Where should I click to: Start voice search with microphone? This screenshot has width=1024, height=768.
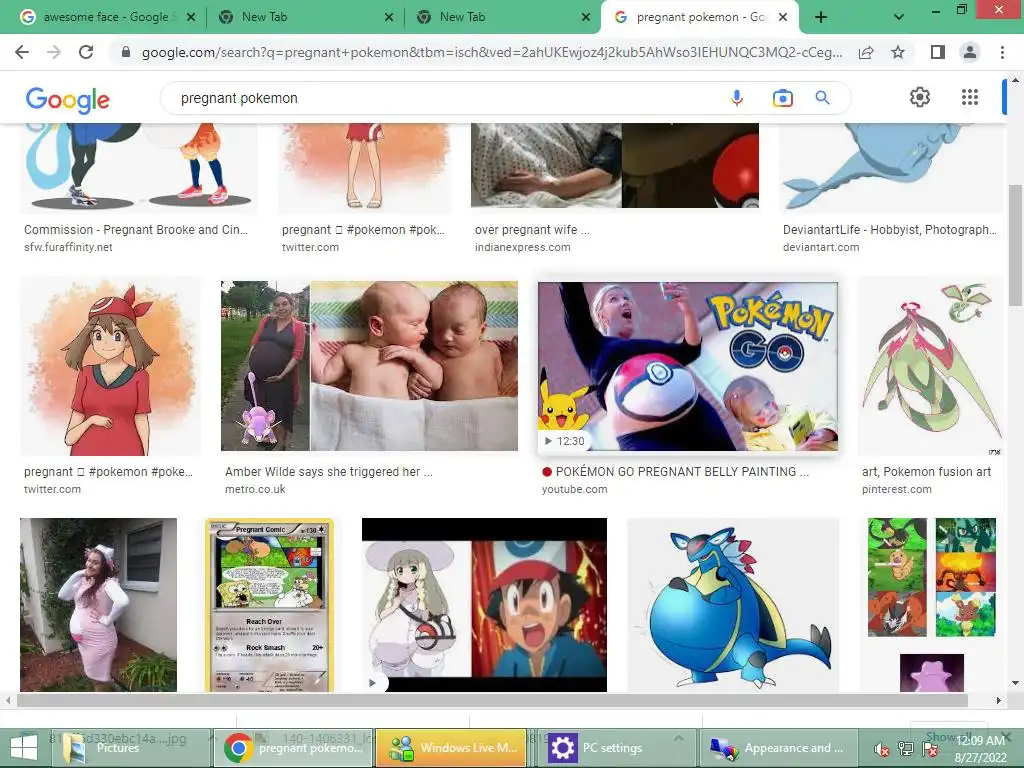(737, 98)
